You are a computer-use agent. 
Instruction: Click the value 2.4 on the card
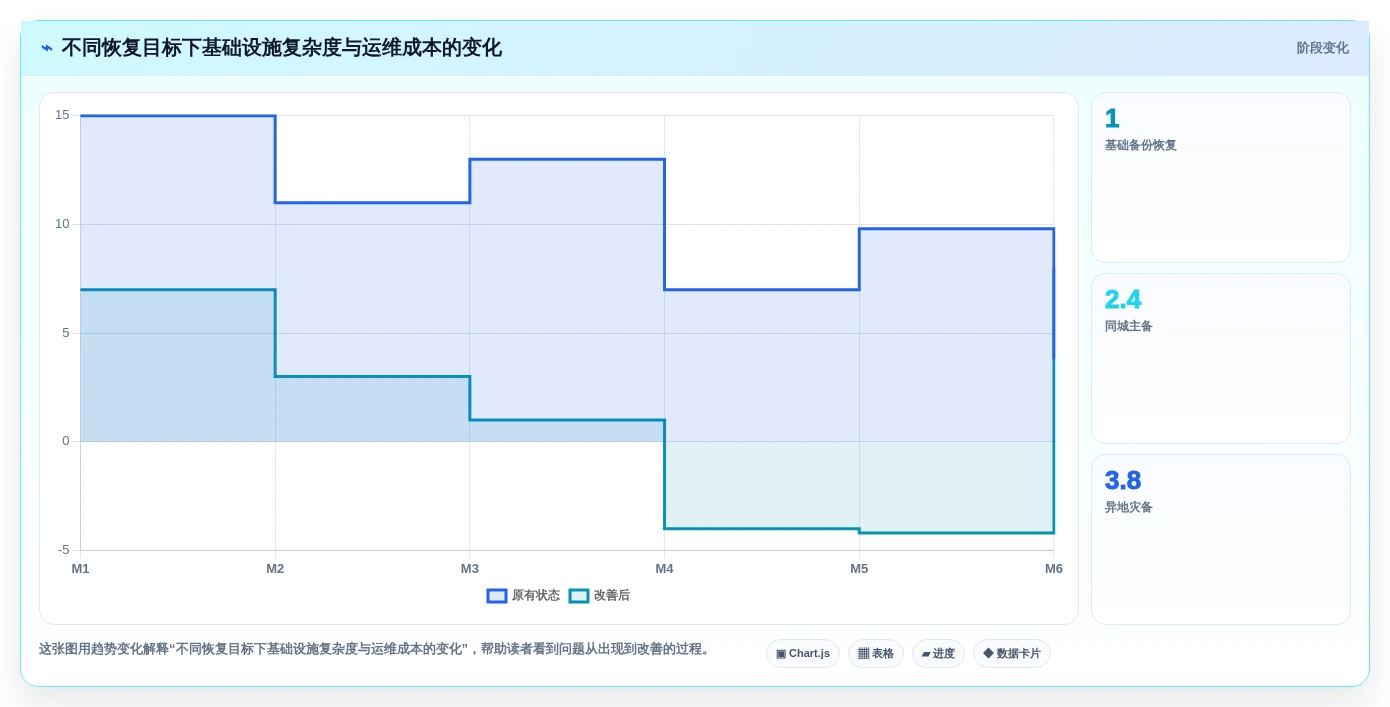tap(1123, 300)
